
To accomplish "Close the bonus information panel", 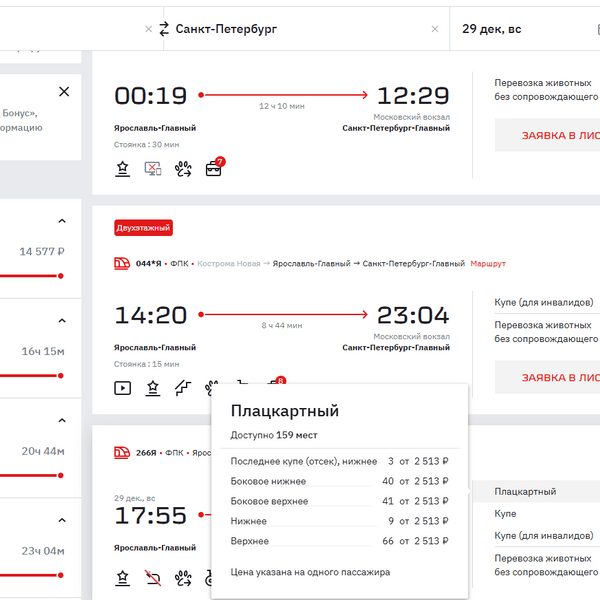I will pos(64,91).
